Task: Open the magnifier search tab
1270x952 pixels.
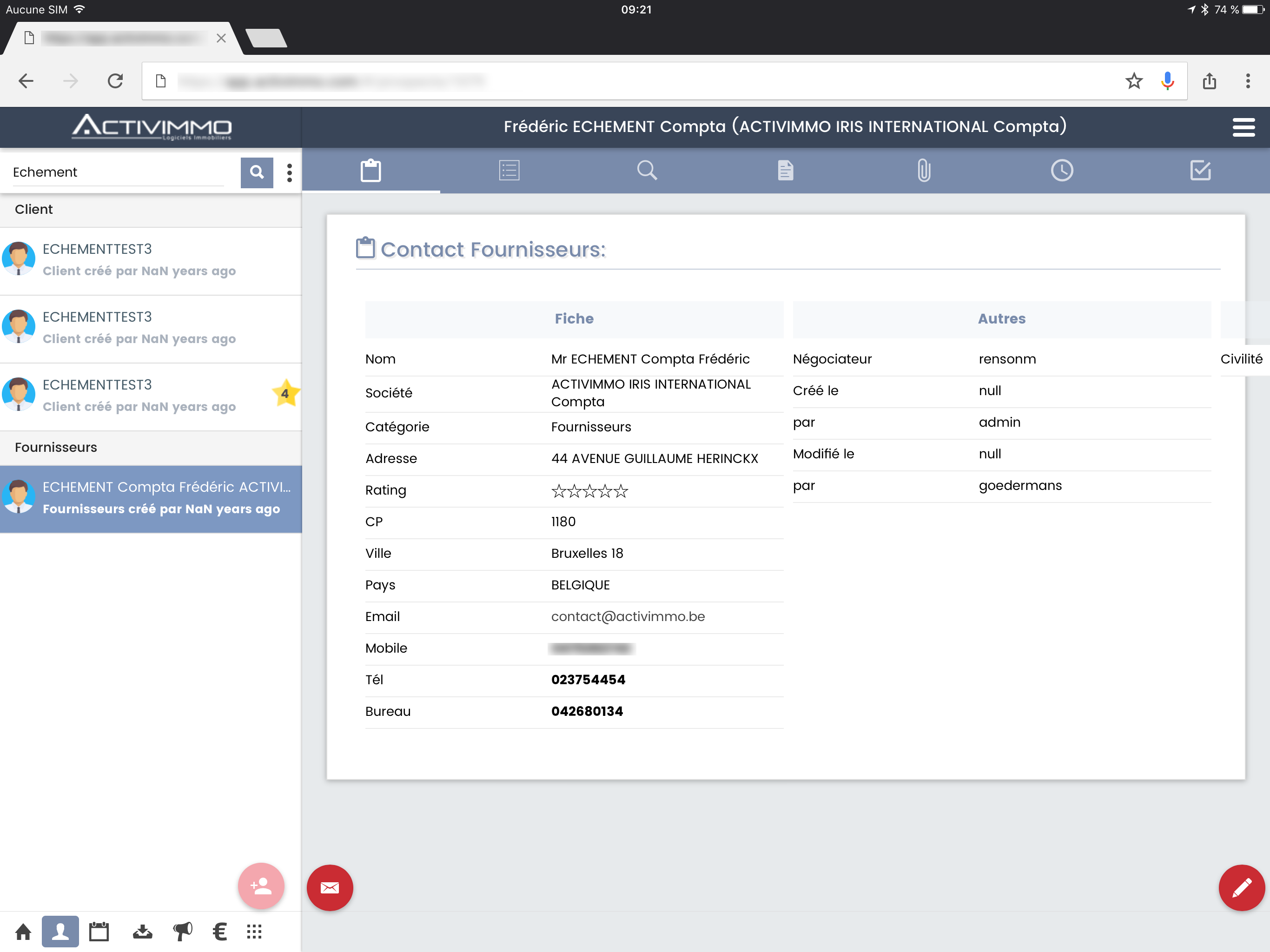Action: tap(647, 171)
